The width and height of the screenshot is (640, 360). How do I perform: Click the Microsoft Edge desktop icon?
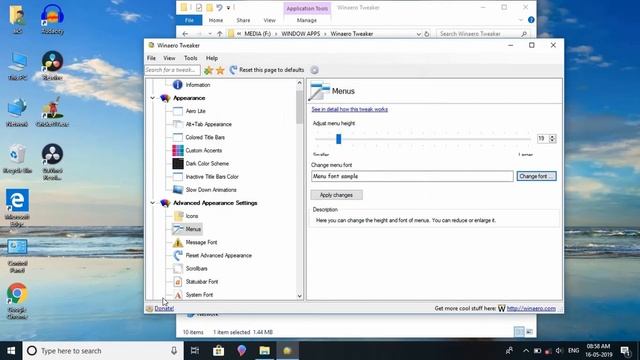point(17,208)
